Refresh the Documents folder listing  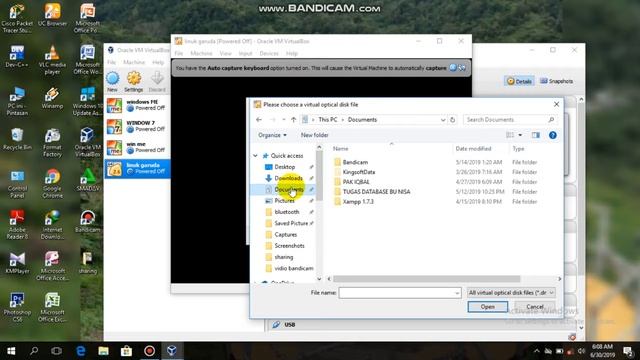point(452,120)
